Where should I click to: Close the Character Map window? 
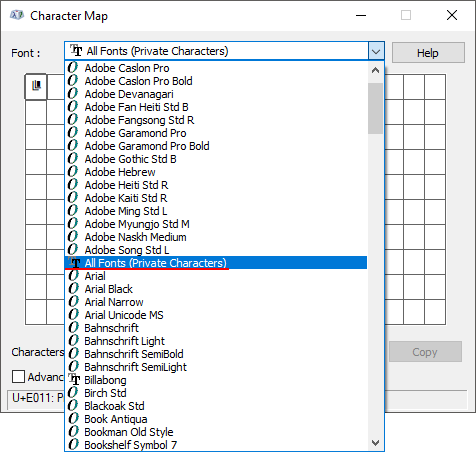(x=452, y=15)
